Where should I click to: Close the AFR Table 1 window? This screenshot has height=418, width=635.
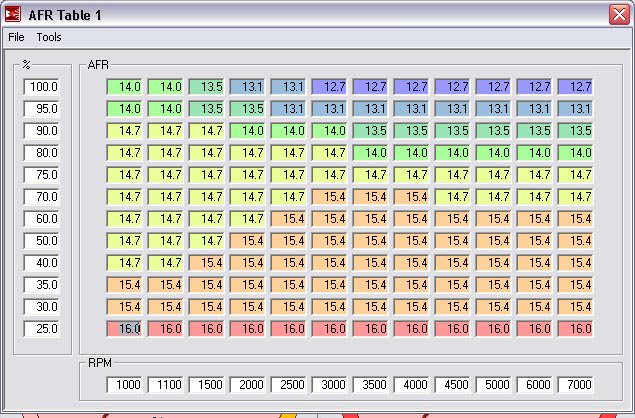tap(618, 14)
